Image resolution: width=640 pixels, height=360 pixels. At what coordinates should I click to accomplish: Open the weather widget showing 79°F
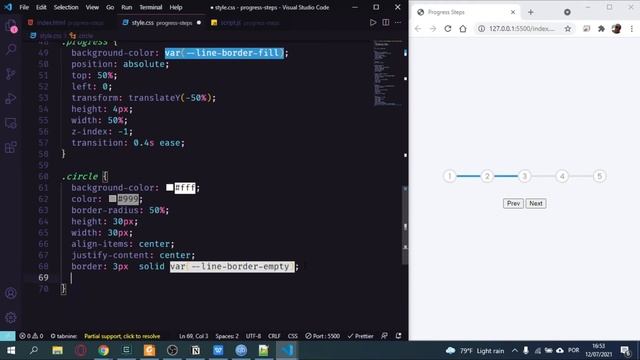coord(475,351)
